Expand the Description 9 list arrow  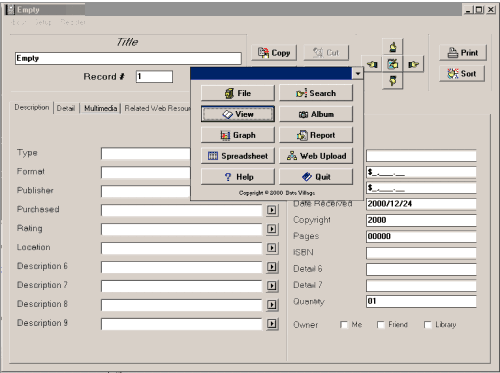[x=272, y=323]
